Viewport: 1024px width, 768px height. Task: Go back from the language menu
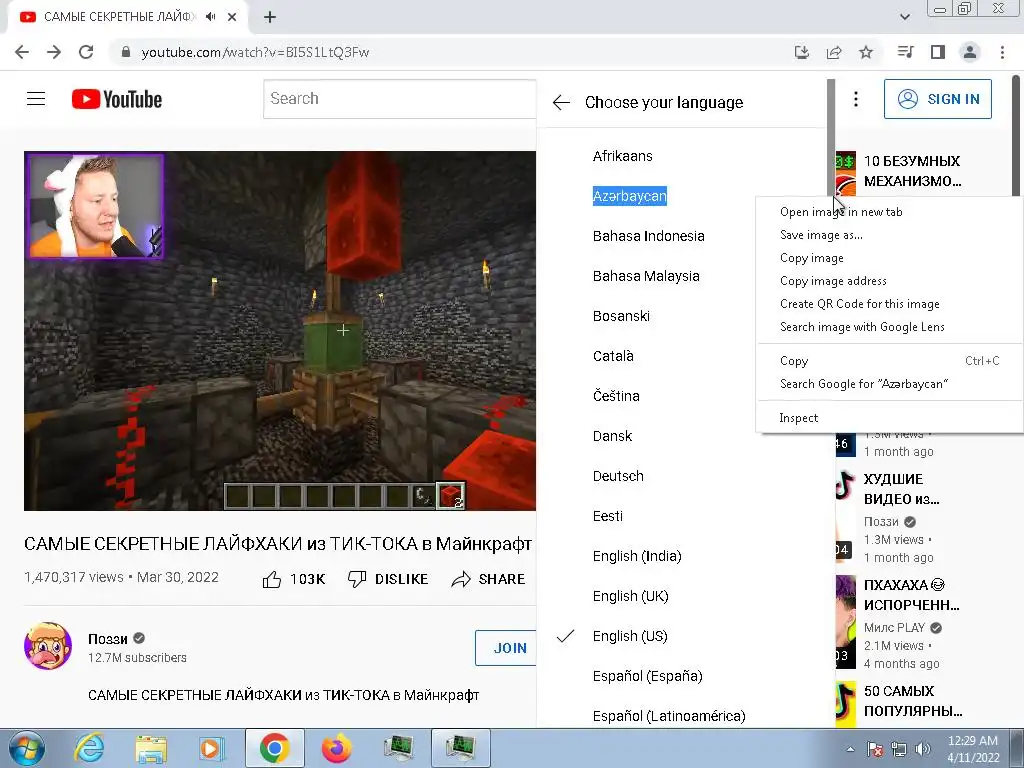coord(561,103)
